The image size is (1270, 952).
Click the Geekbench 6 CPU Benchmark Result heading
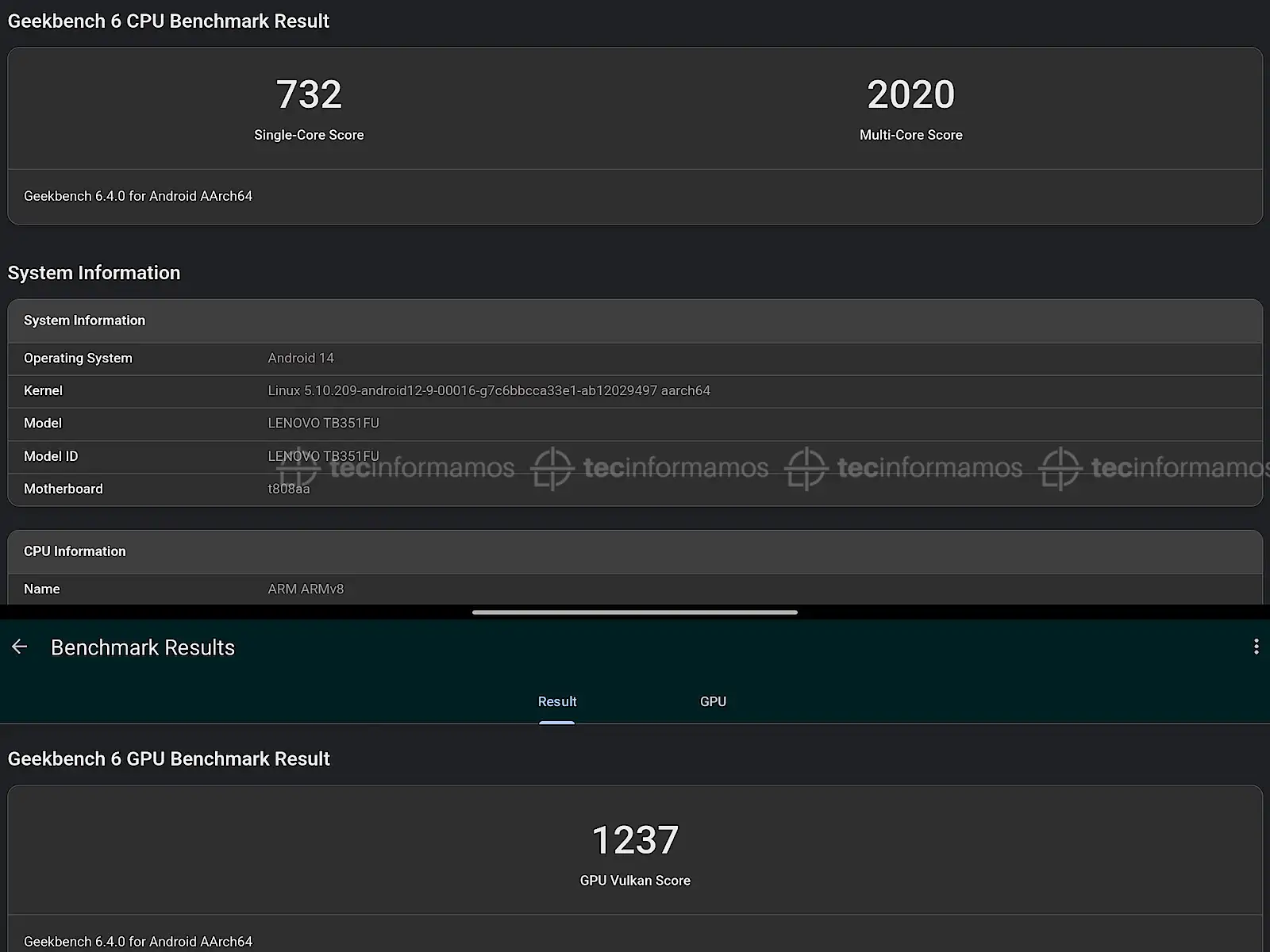coord(168,21)
